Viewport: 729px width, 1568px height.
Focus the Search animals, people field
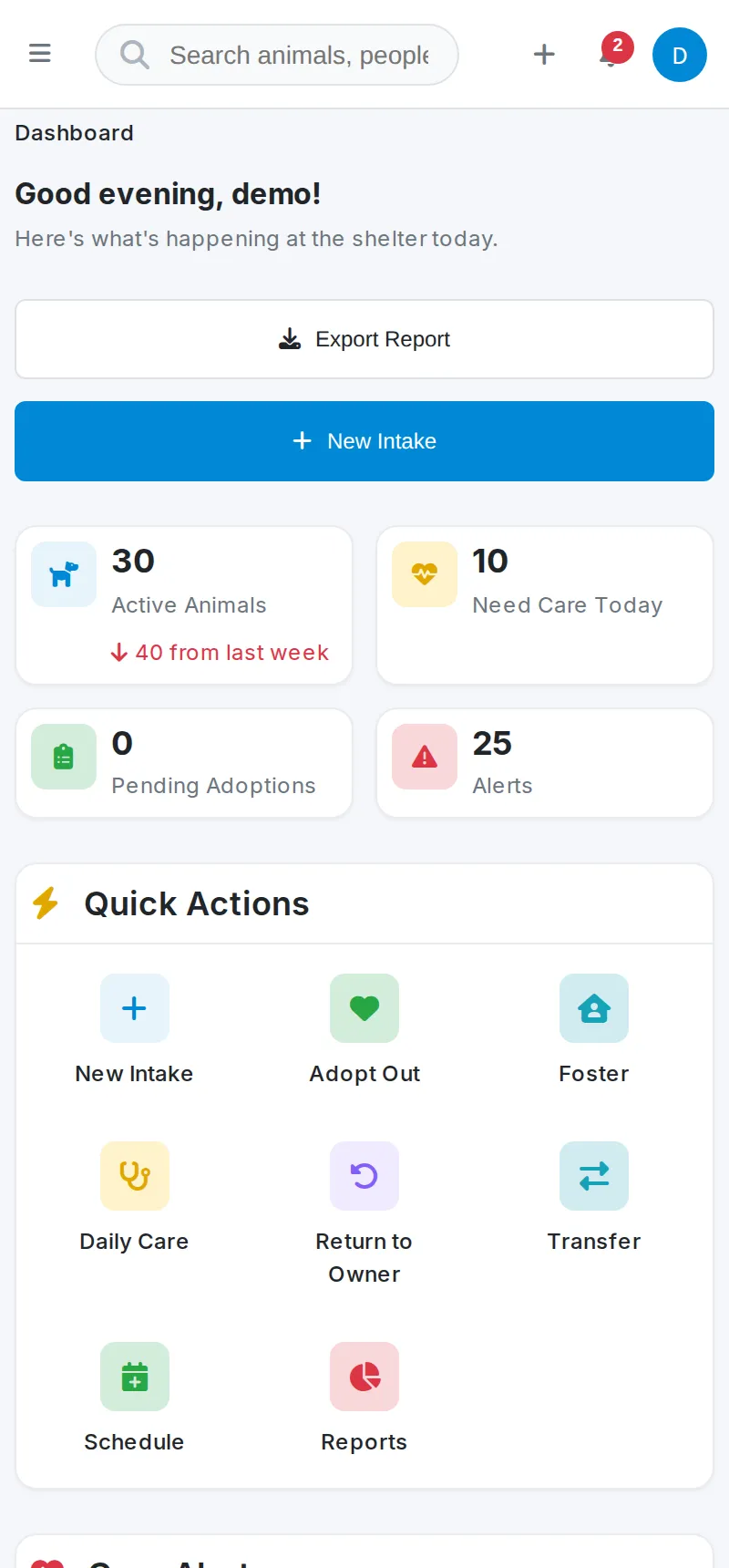[x=277, y=55]
